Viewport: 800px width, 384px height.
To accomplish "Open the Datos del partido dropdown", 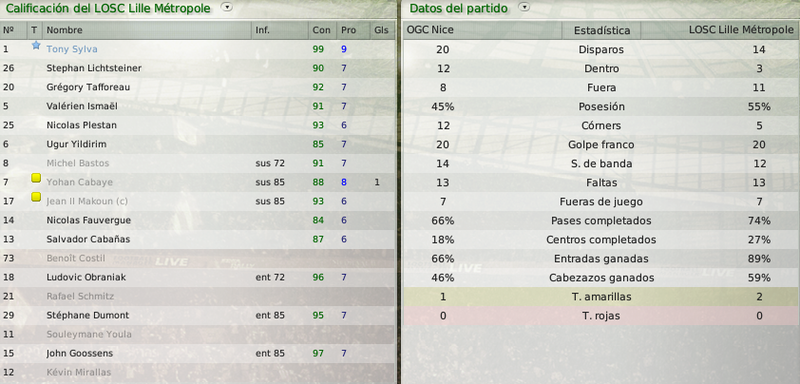I will coord(523,7).
